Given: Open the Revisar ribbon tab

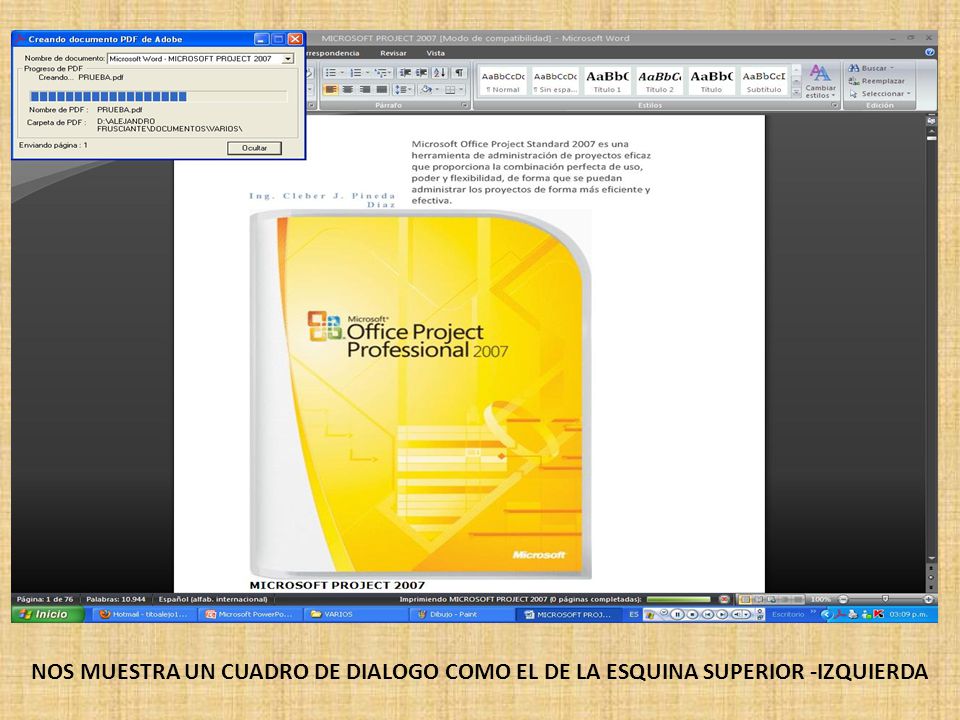Looking at the screenshot, I should click(393, 53).
